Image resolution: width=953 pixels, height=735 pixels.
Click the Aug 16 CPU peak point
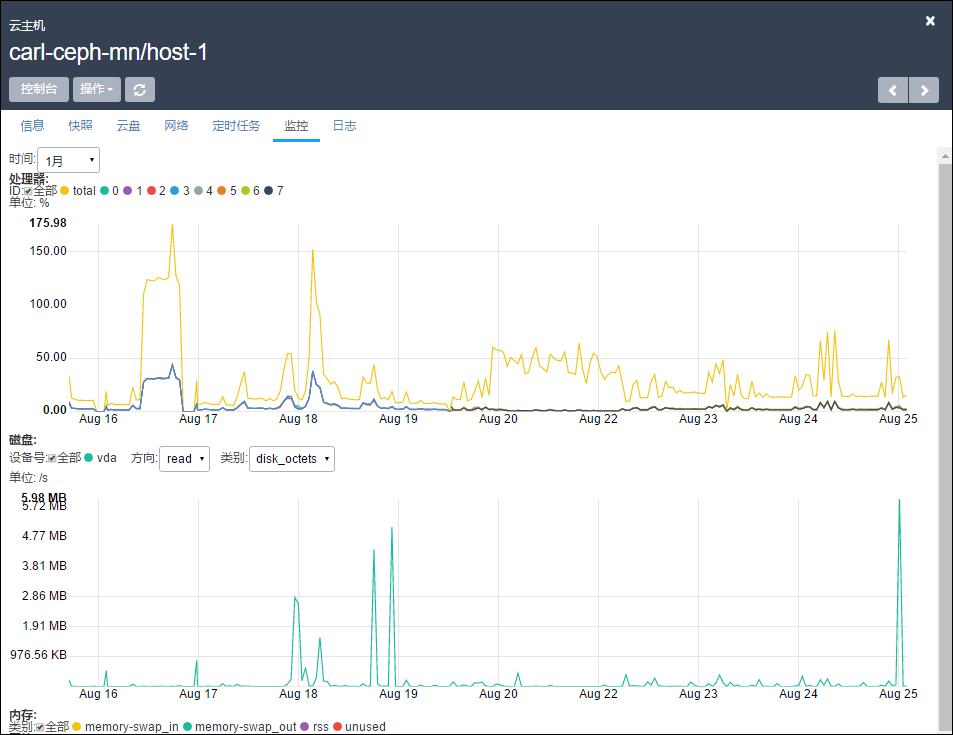172,225
